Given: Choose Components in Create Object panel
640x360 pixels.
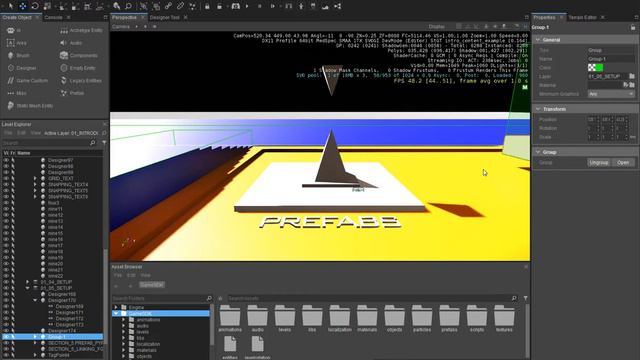Looking at the screenshot, I should [x=79, y=56].
